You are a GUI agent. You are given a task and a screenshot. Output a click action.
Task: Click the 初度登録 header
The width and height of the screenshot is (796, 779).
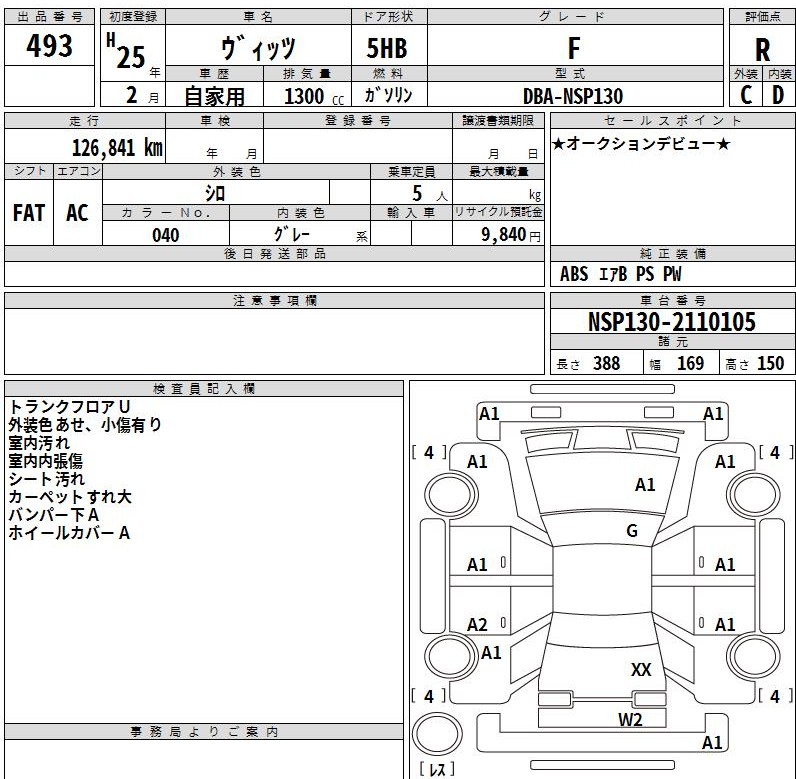[x=133, y=17]
